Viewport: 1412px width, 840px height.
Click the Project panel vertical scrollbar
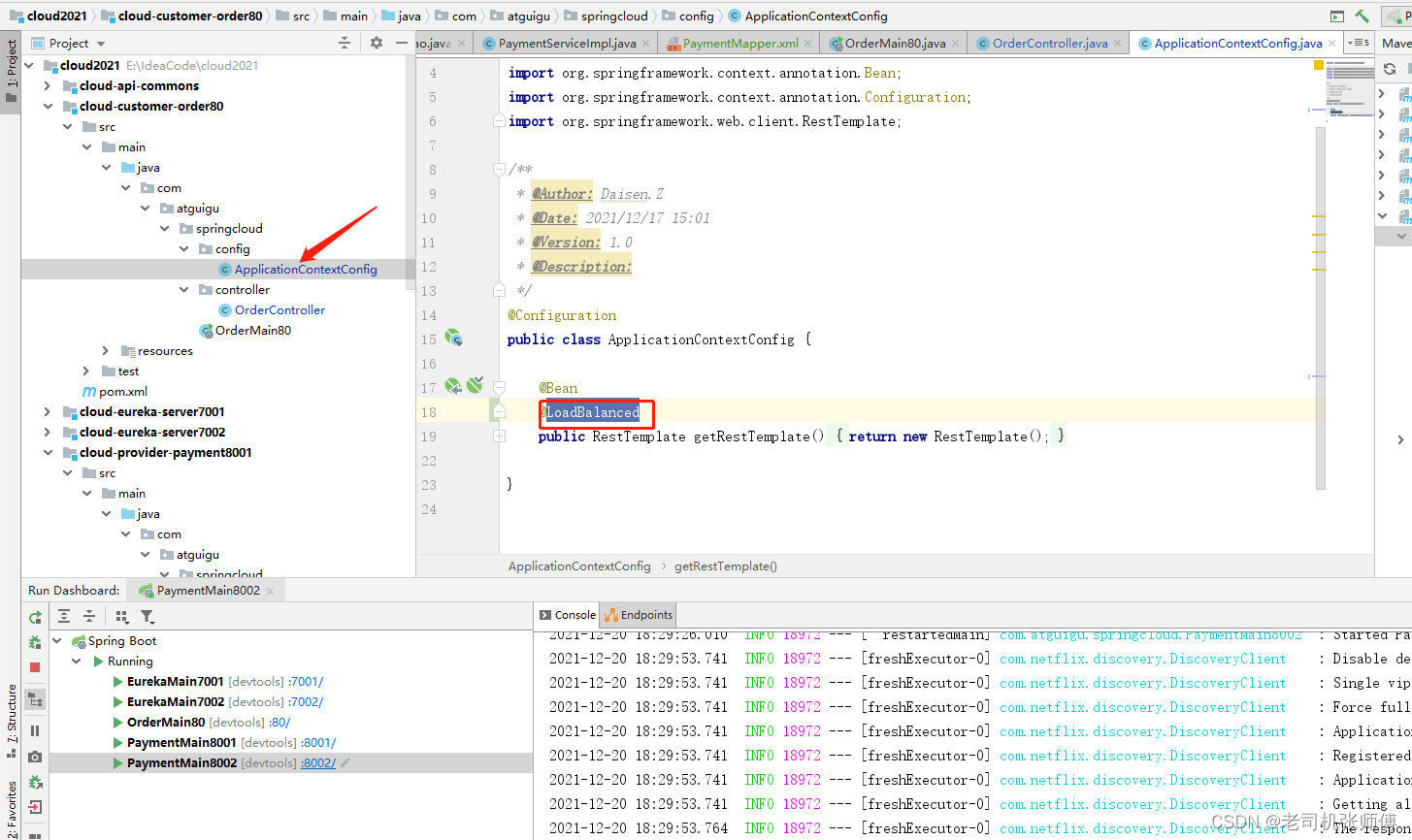pos(410,175)
